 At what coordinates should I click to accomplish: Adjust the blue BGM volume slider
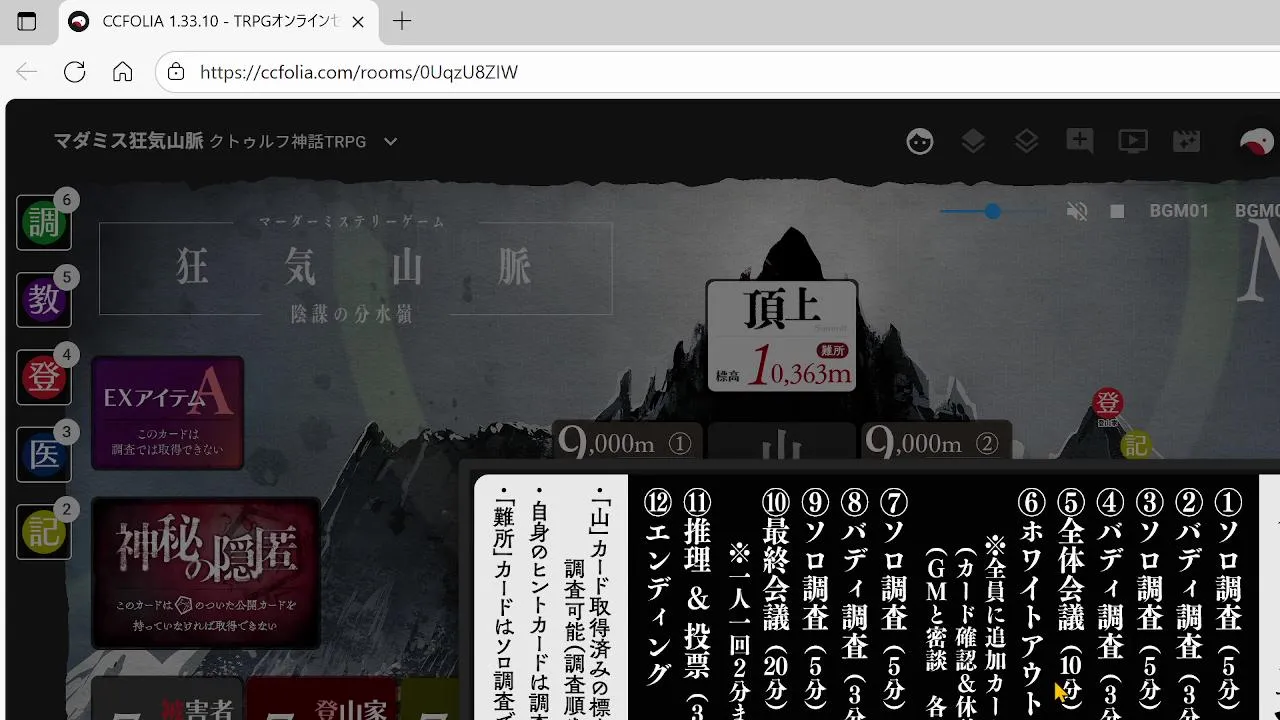pyautogui.click(x=992, y=211)
